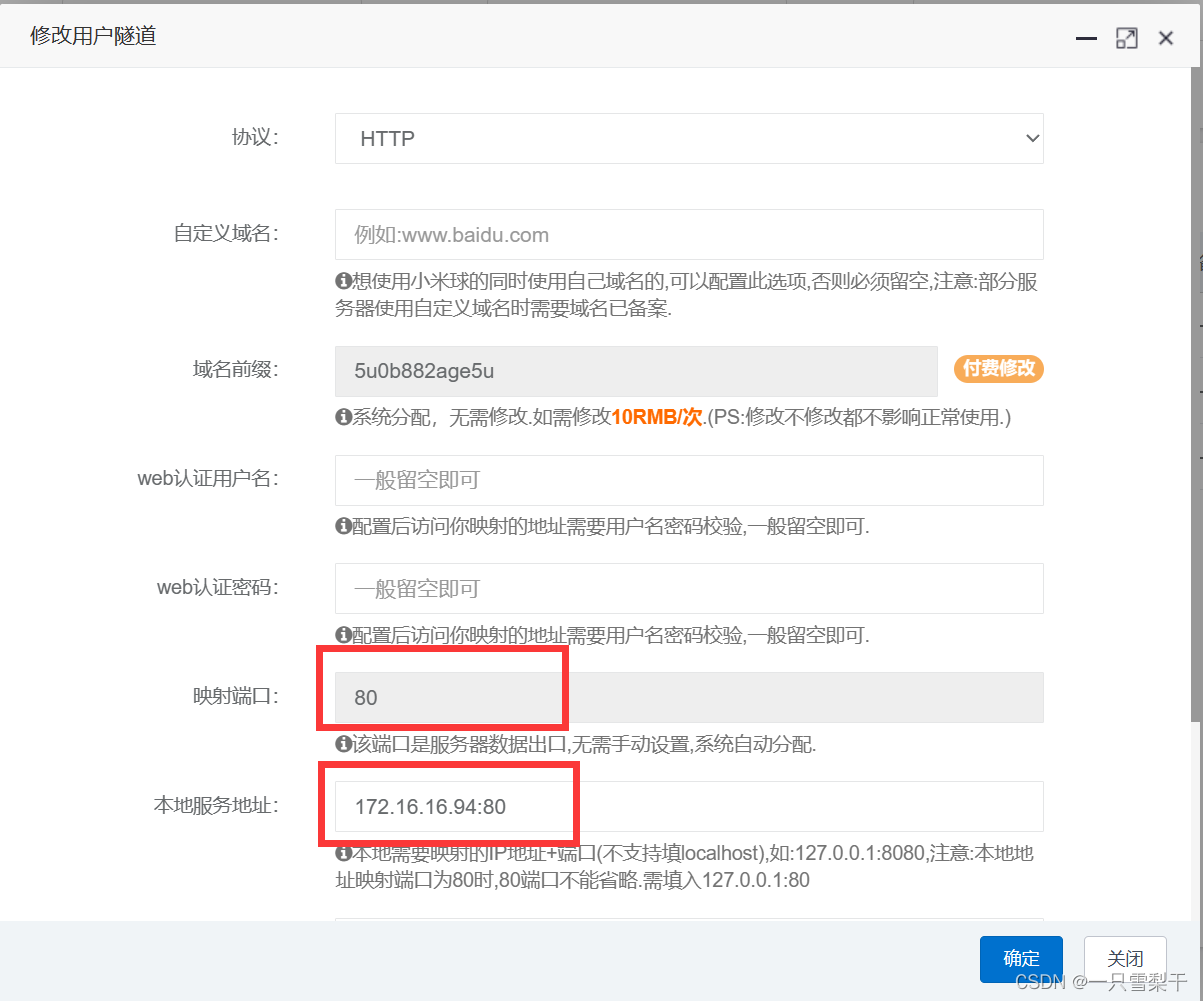
Task: Click the info icon below 自定义域名 field
Action: (342, 281)
